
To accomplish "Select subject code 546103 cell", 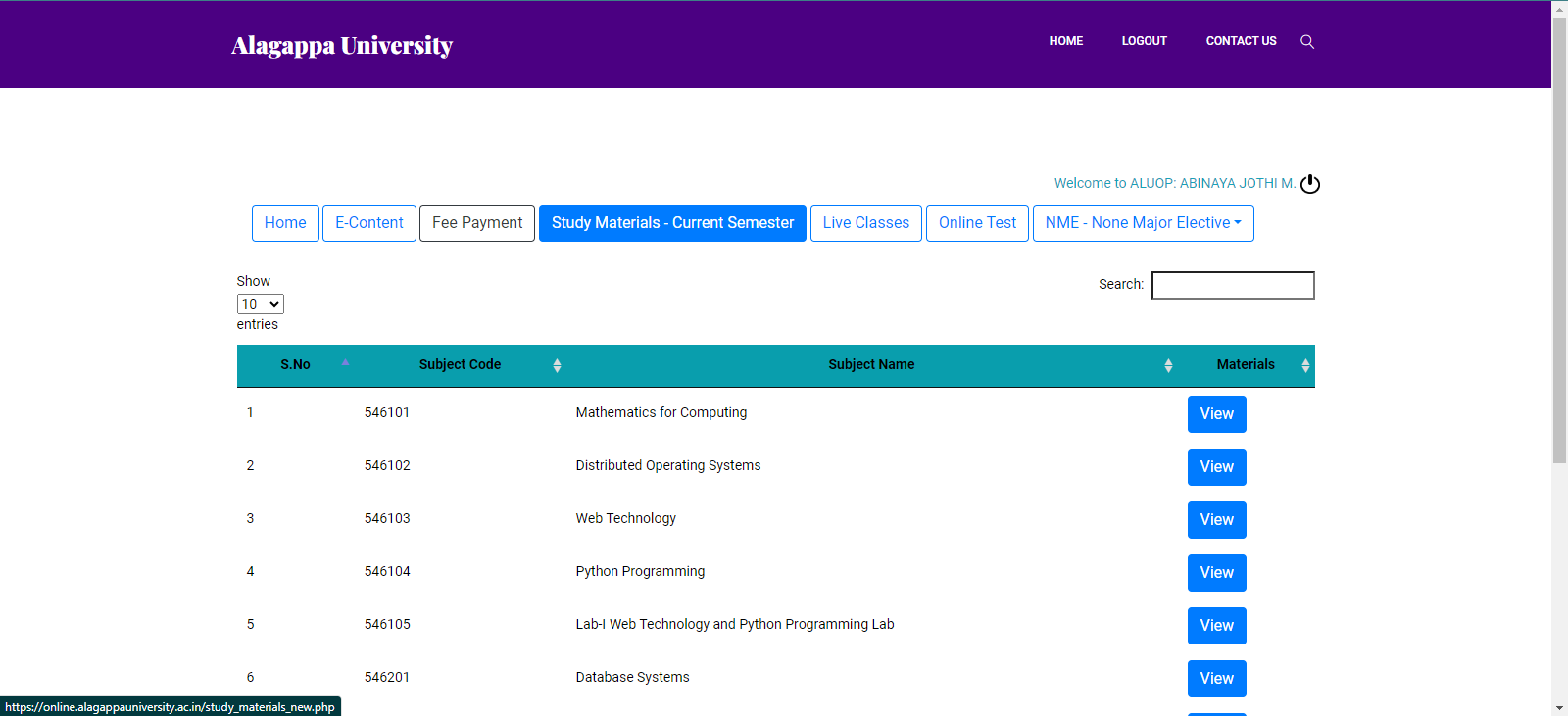I will point(387,519).
